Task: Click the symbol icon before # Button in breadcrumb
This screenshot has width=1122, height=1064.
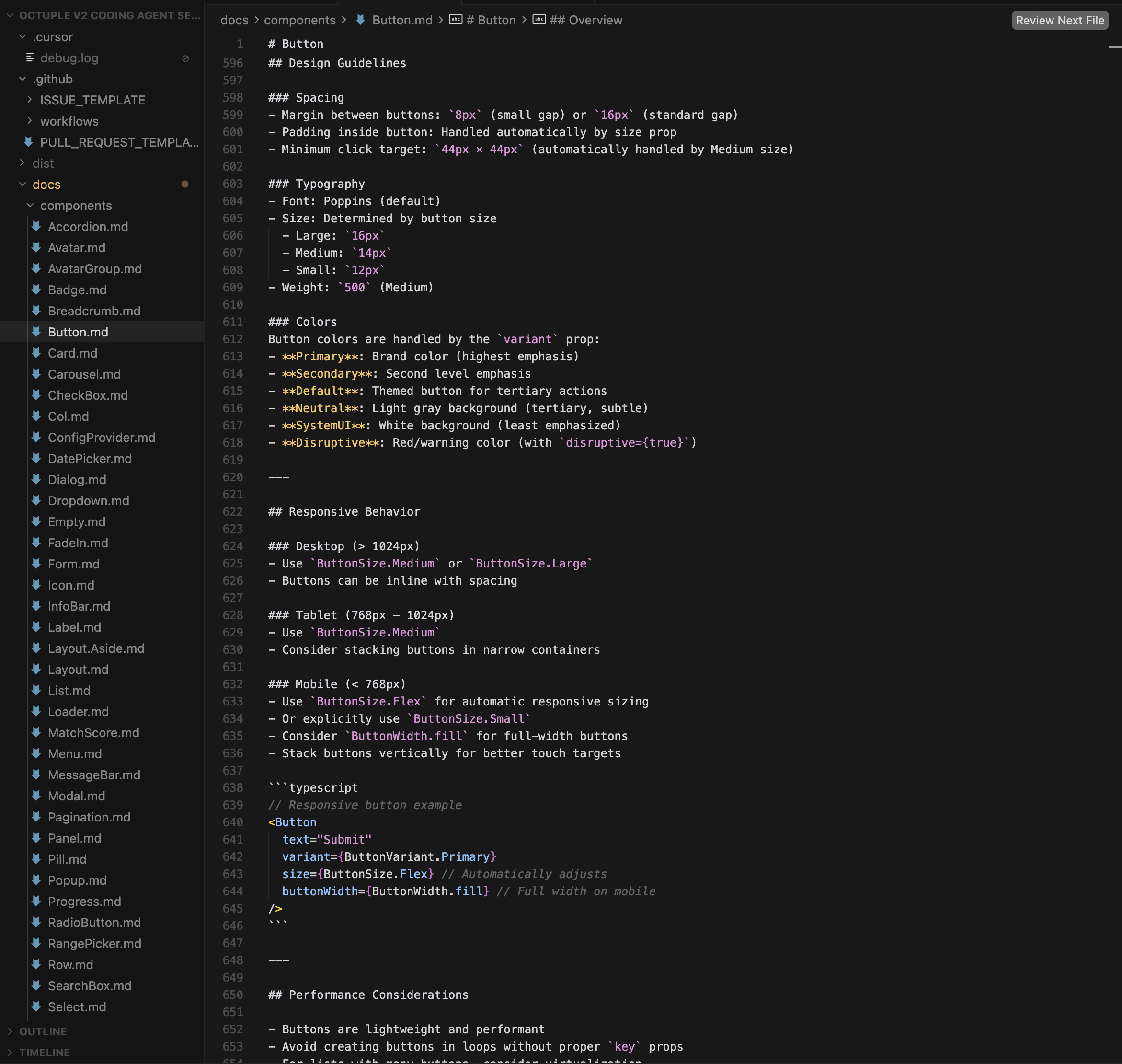Action: pos(455,20)
